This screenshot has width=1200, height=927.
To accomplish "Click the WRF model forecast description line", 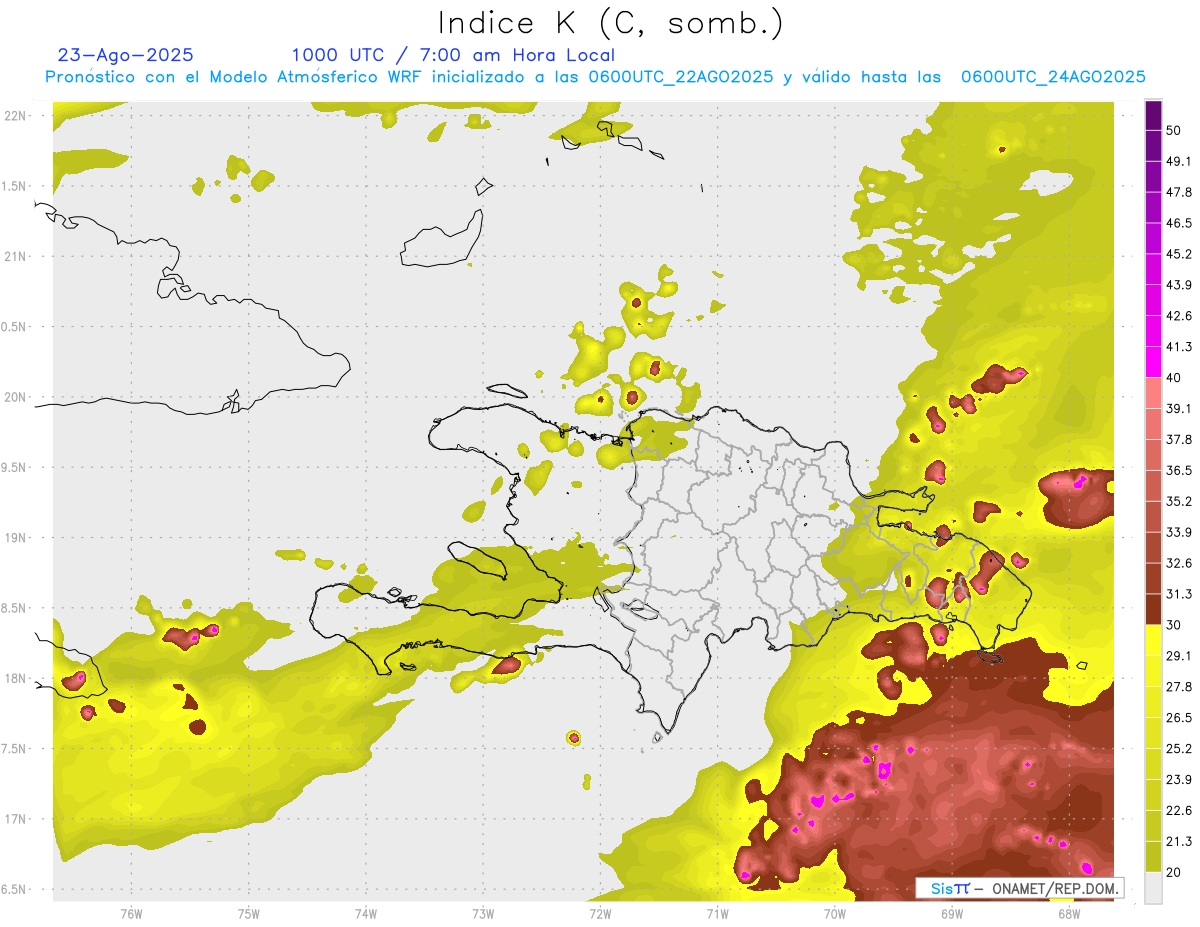I will pos(595,77).
